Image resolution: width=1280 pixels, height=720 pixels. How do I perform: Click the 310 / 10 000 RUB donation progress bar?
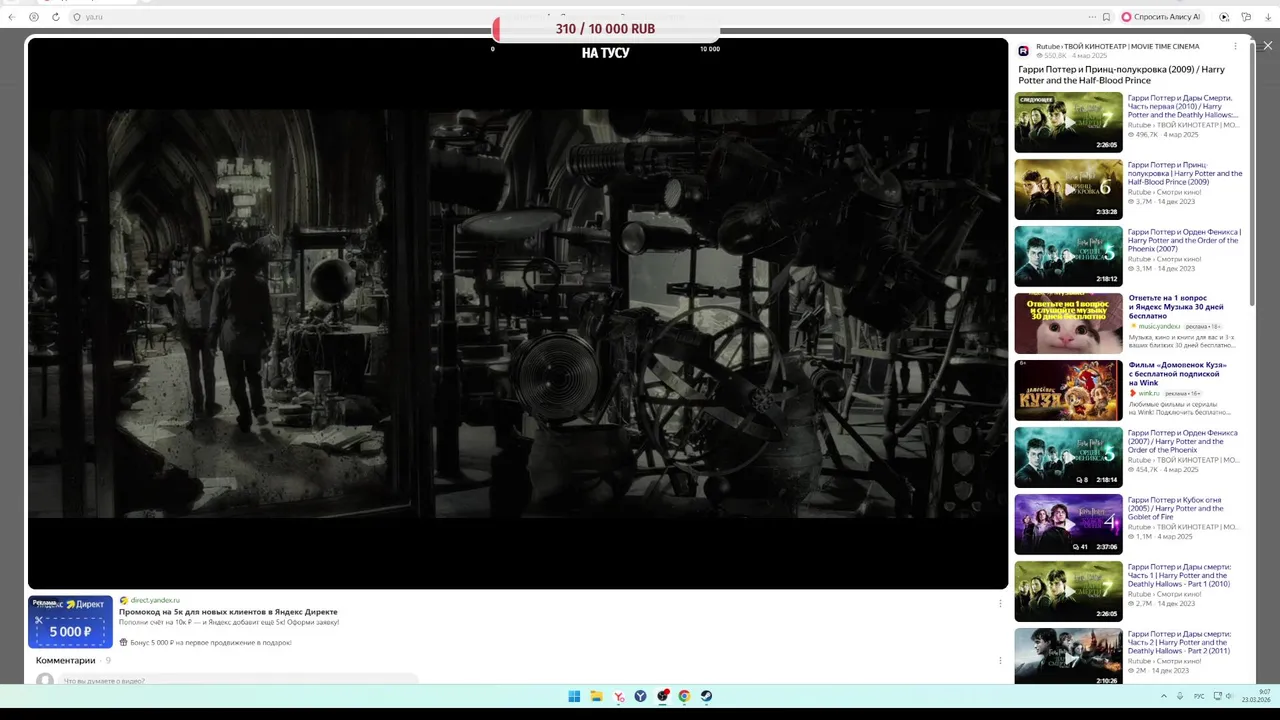coord(605,29)
